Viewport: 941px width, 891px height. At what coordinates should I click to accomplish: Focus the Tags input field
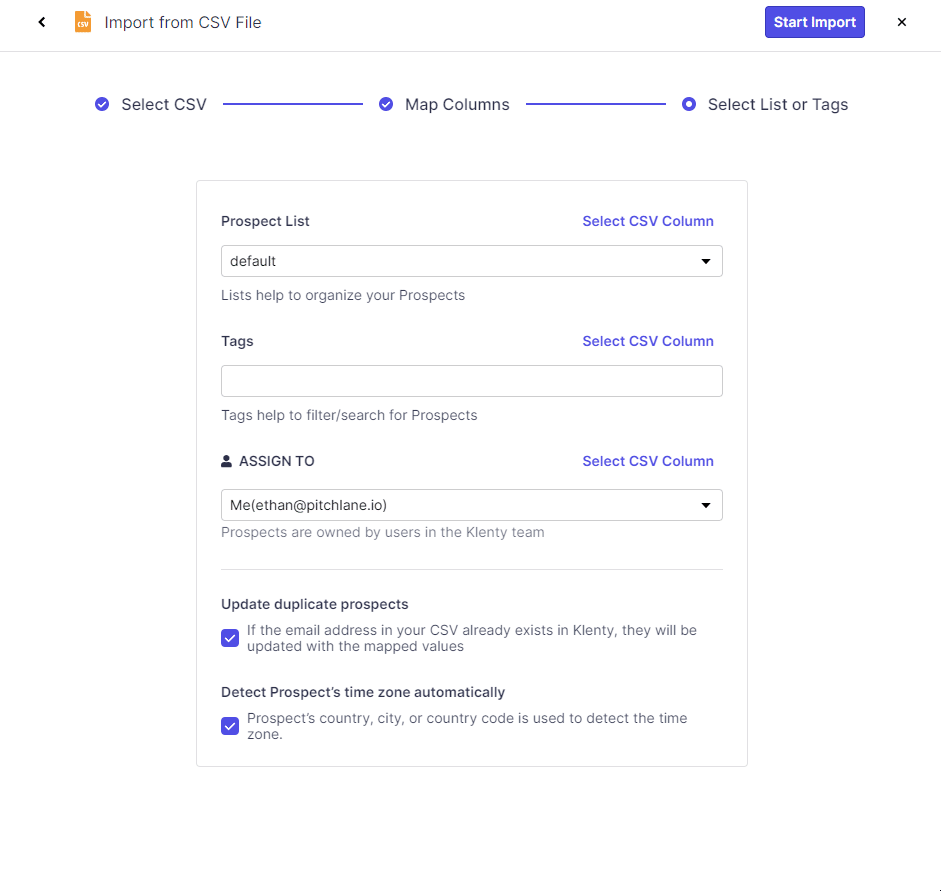[471, 381]
